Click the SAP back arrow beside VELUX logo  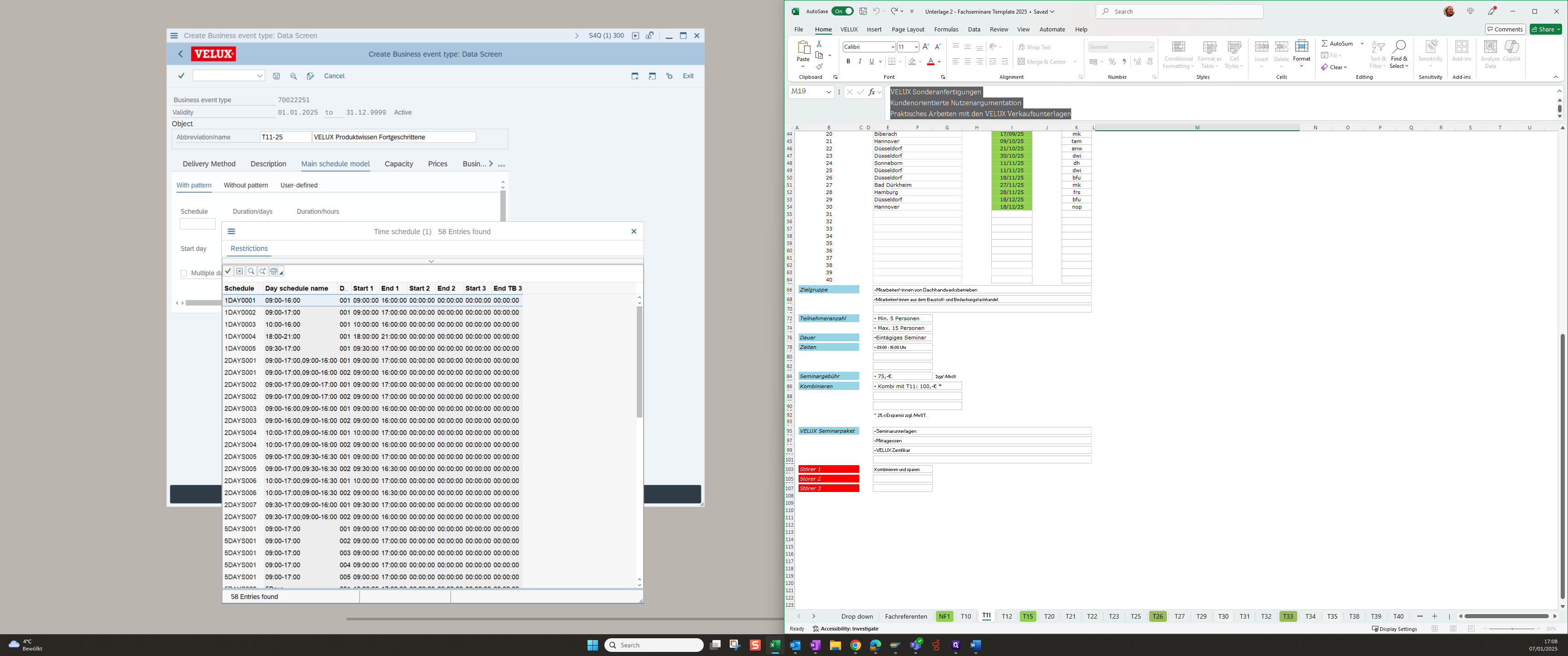[x=181, y=54]
